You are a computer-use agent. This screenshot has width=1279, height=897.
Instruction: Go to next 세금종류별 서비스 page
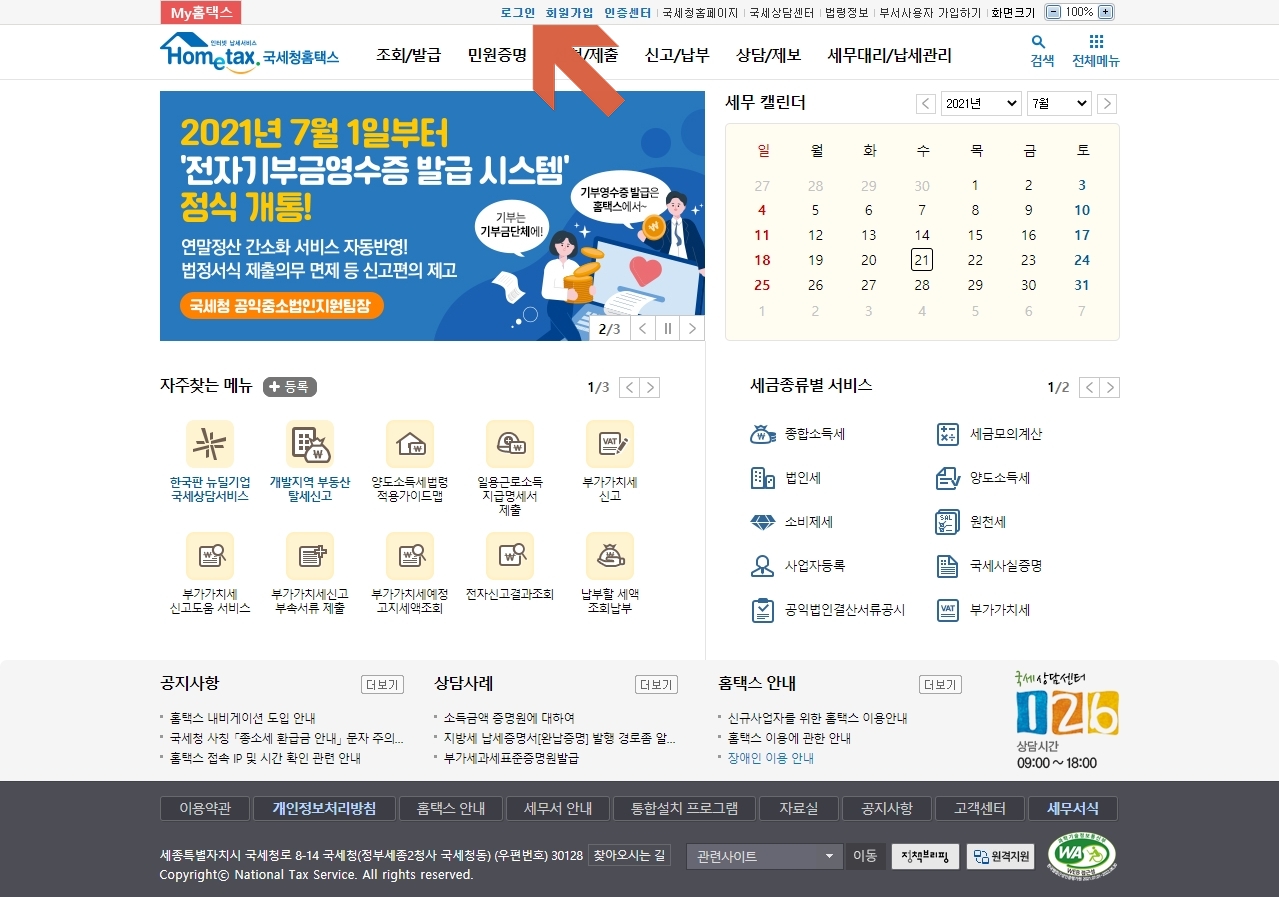click(x=1110, y=388)
